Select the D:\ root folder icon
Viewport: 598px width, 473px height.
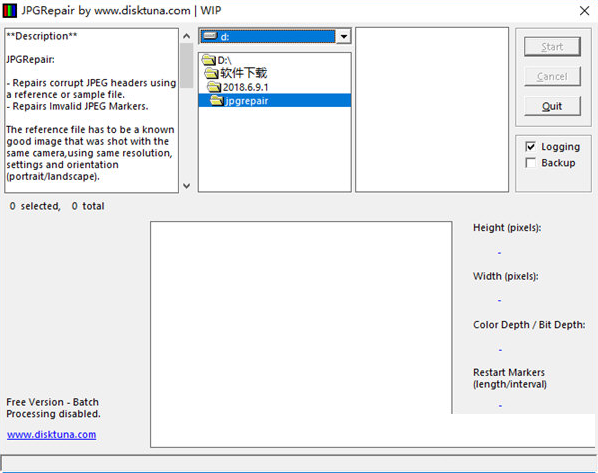pyautogui.click(x=209, y=60)
